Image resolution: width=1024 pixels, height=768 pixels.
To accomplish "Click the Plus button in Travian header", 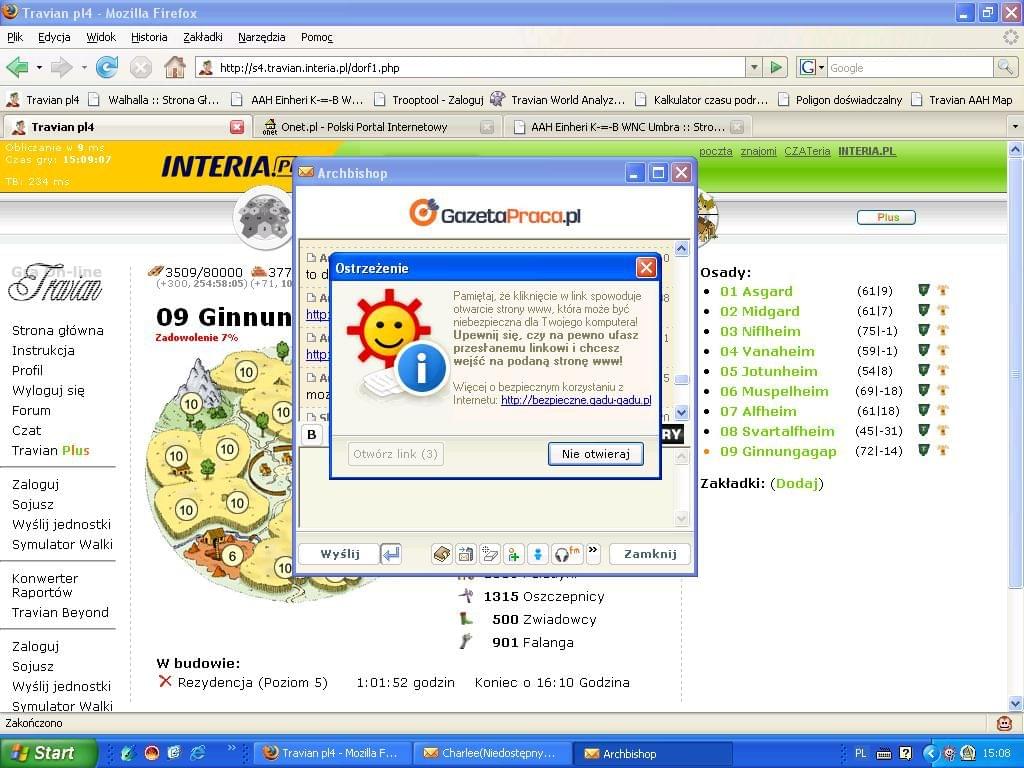I will coord(886,217).
